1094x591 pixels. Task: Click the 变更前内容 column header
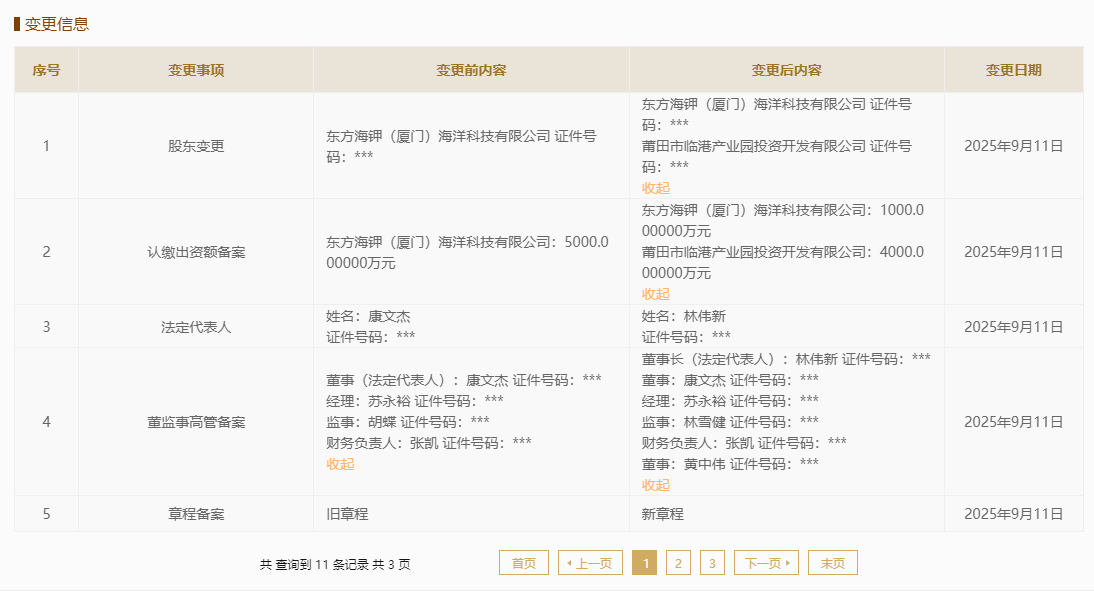(x=471, y=70)
